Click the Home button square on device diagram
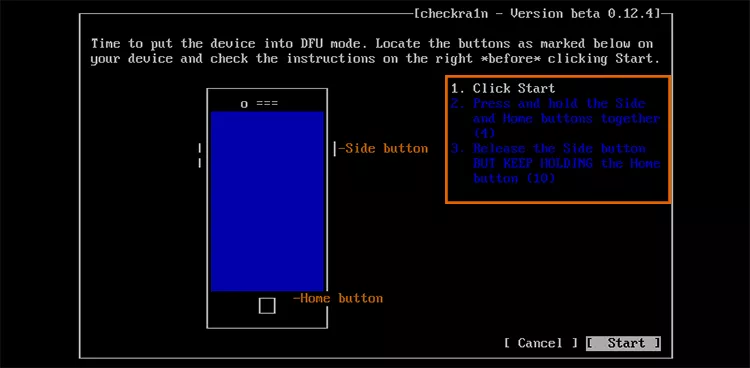The height and width of the screenshot is (368, 750). [267, 305]
